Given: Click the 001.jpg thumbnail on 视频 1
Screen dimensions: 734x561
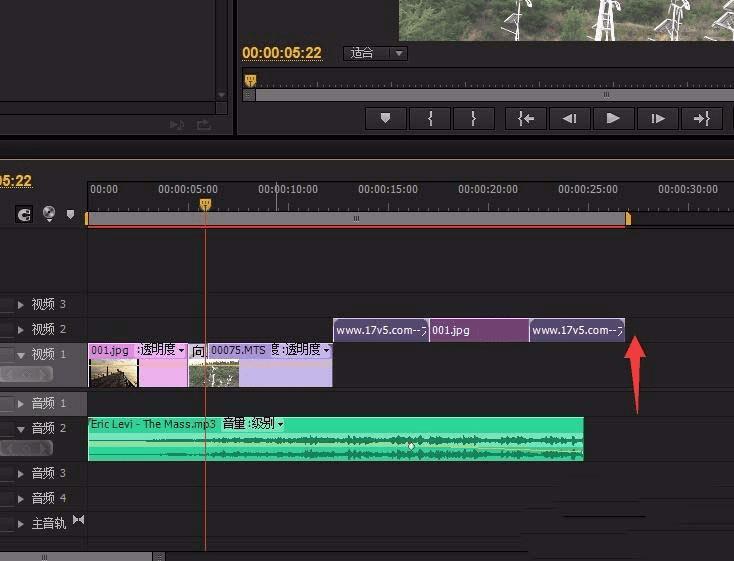Looking at the screenshot, I should tap(114, 373).
